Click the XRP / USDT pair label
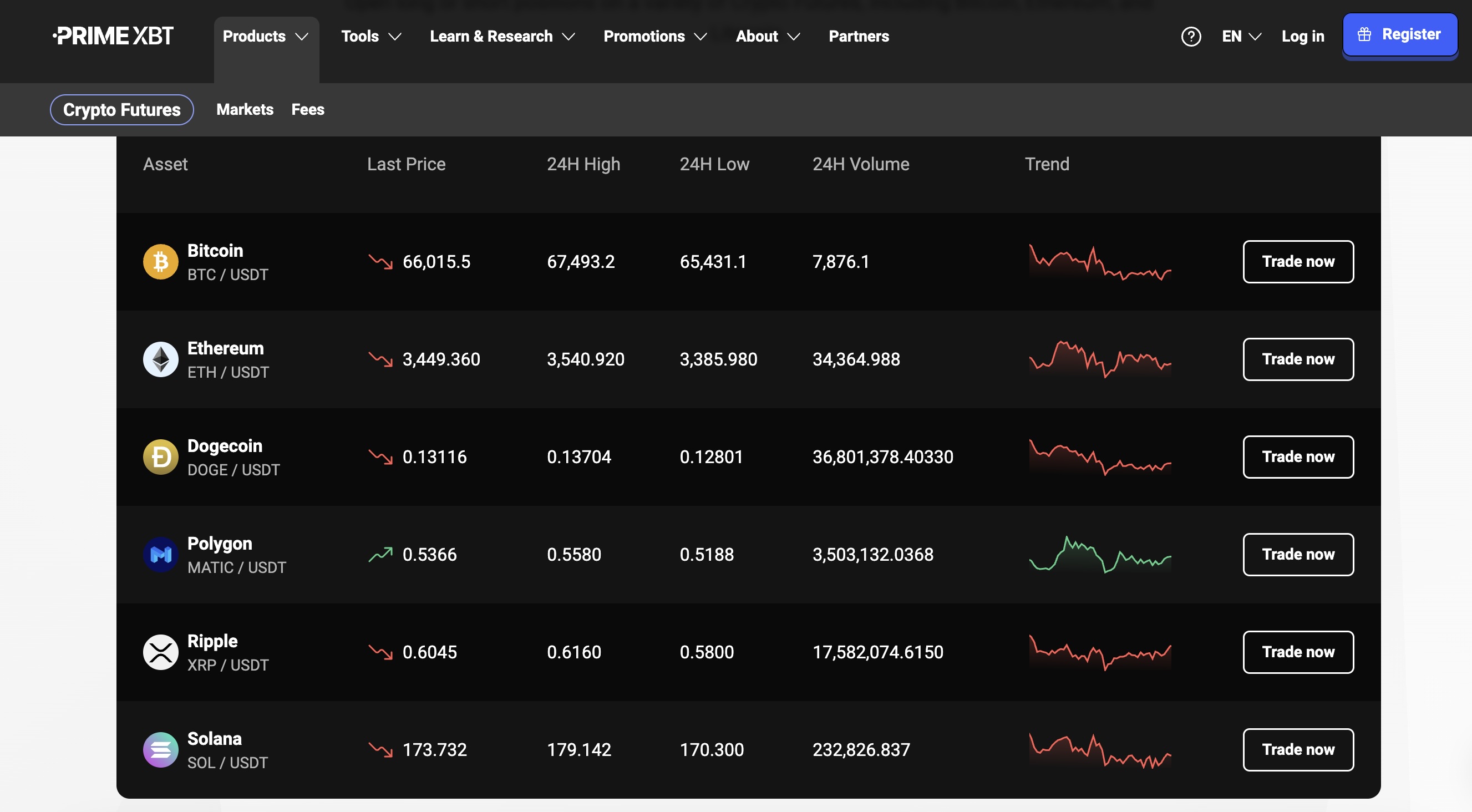The height and width of the screenshot is (812, 1472). coord(228,666)
